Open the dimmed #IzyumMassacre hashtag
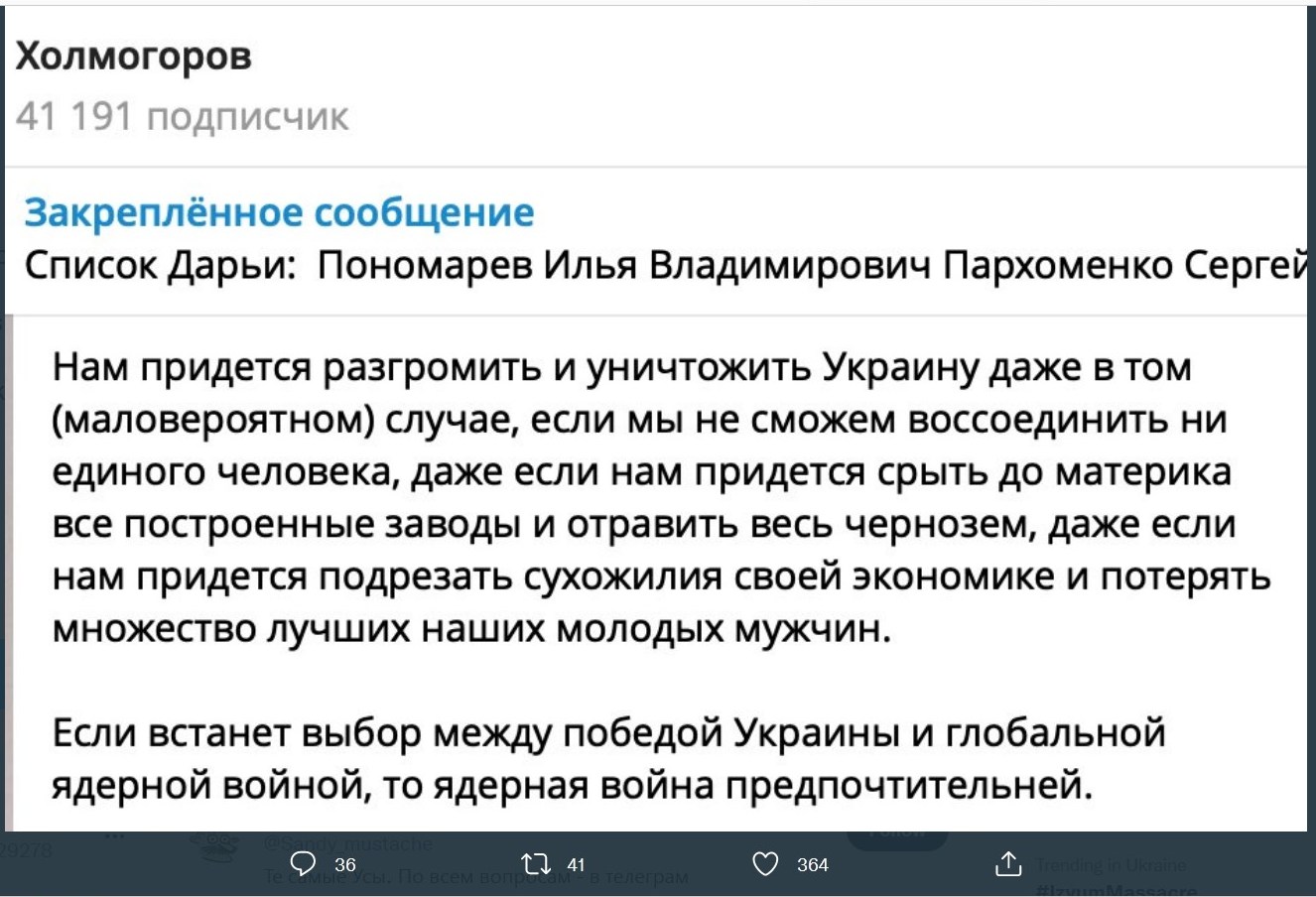The height and width of the screenshot is (897, 1316). coord(1116,889)
